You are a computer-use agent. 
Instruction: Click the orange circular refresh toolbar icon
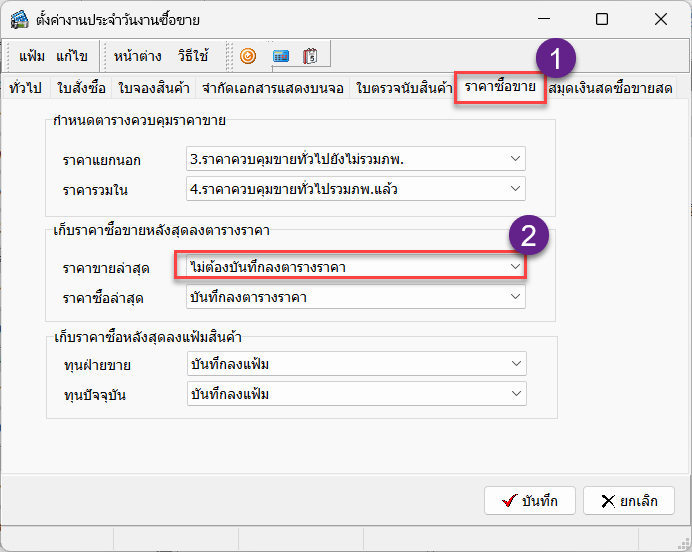coord(248,56)
